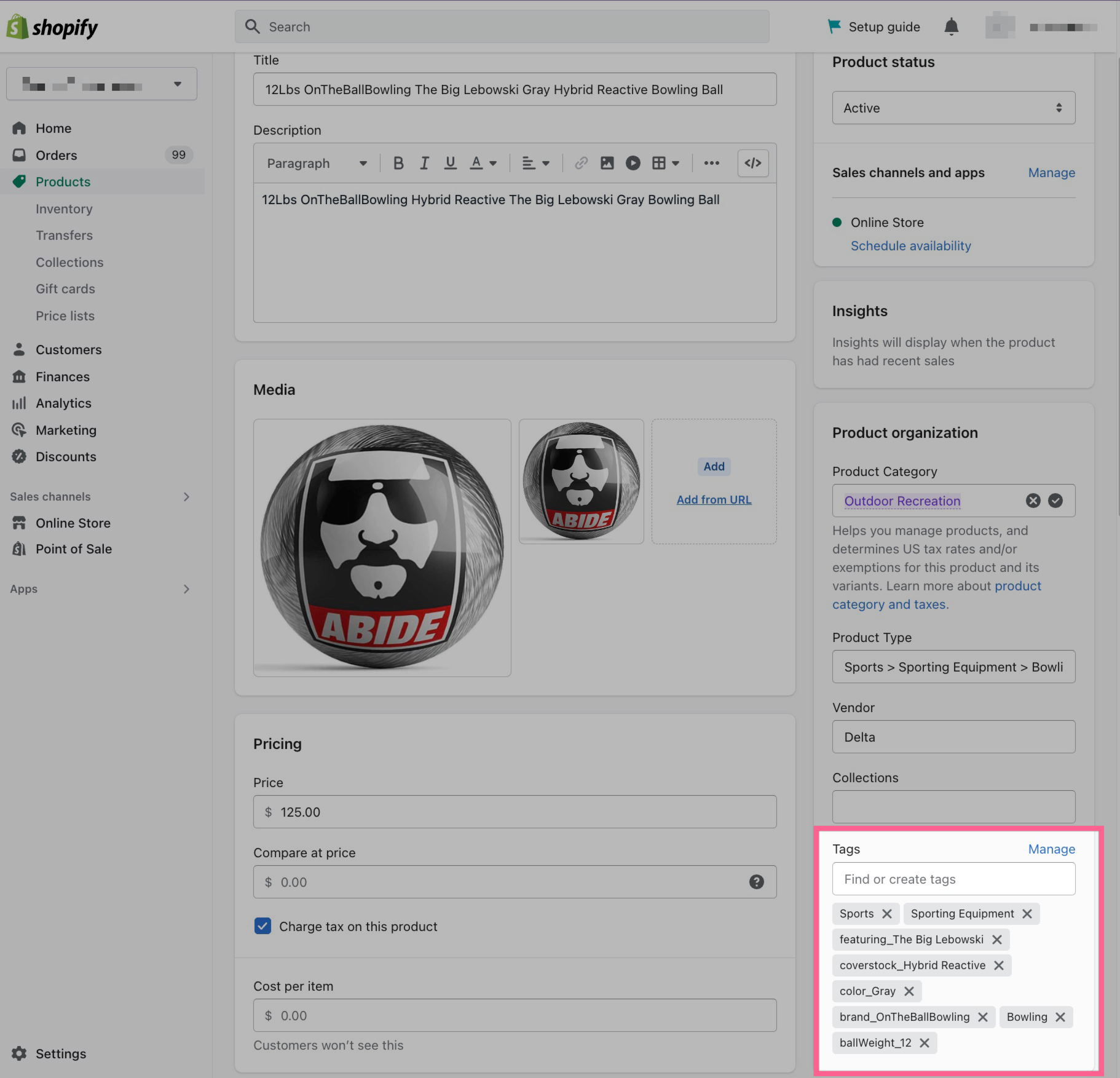Open Online Store channel
The width and height of the screenshot is (1120, 1078).
click(x=73, y=523)
